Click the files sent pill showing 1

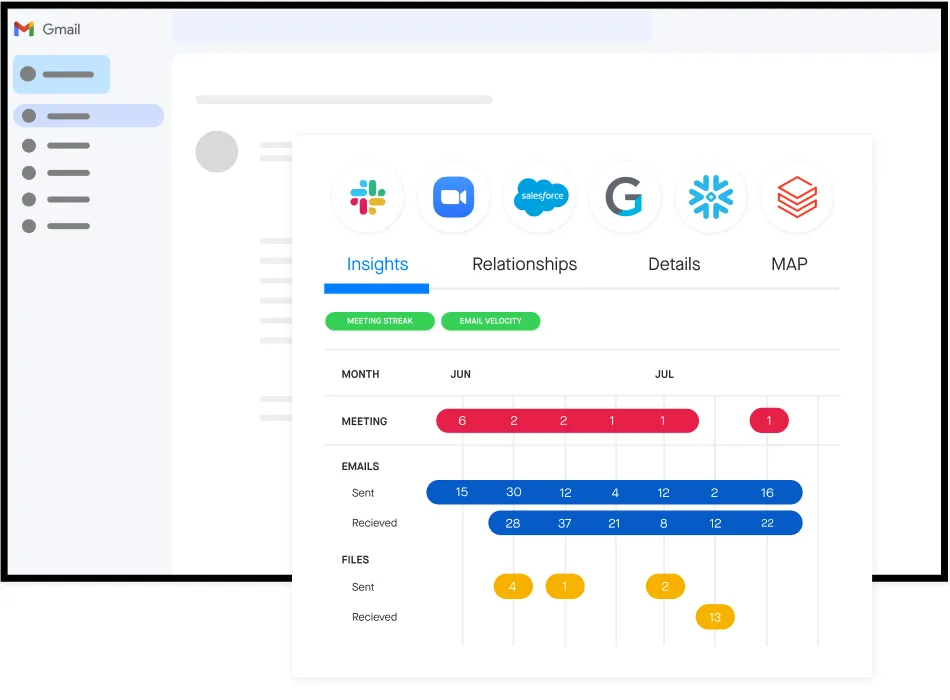565,586
